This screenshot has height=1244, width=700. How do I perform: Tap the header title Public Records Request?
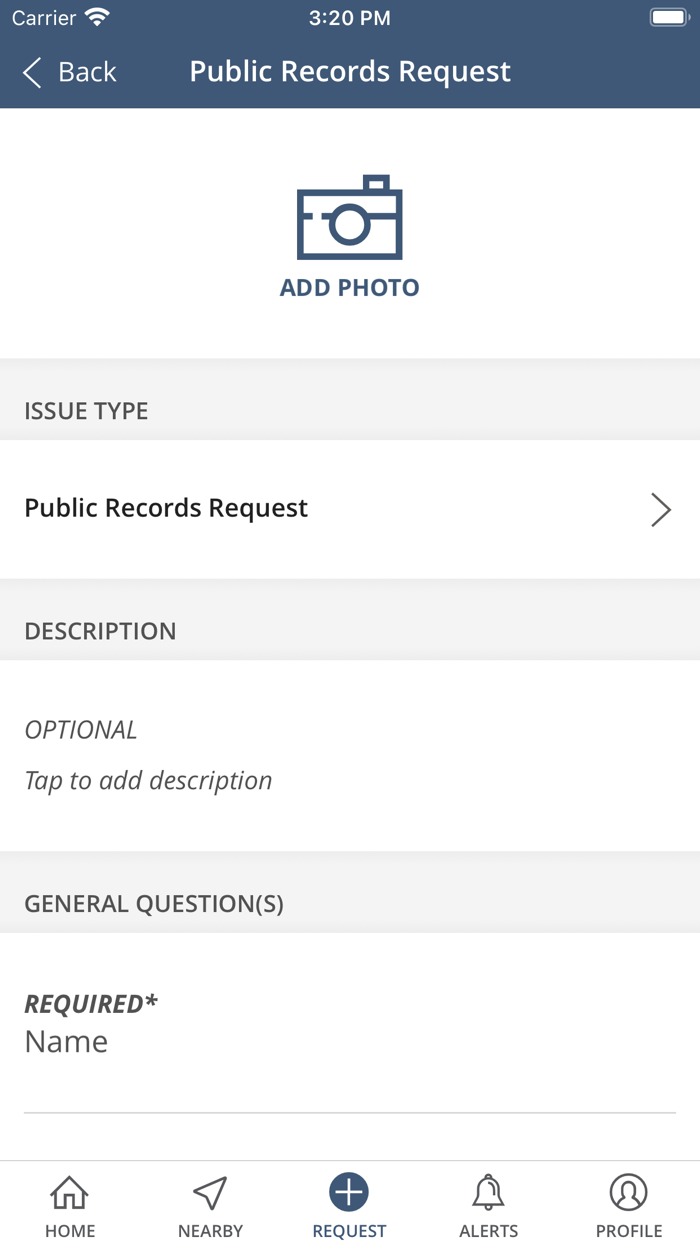pos(350,72)
